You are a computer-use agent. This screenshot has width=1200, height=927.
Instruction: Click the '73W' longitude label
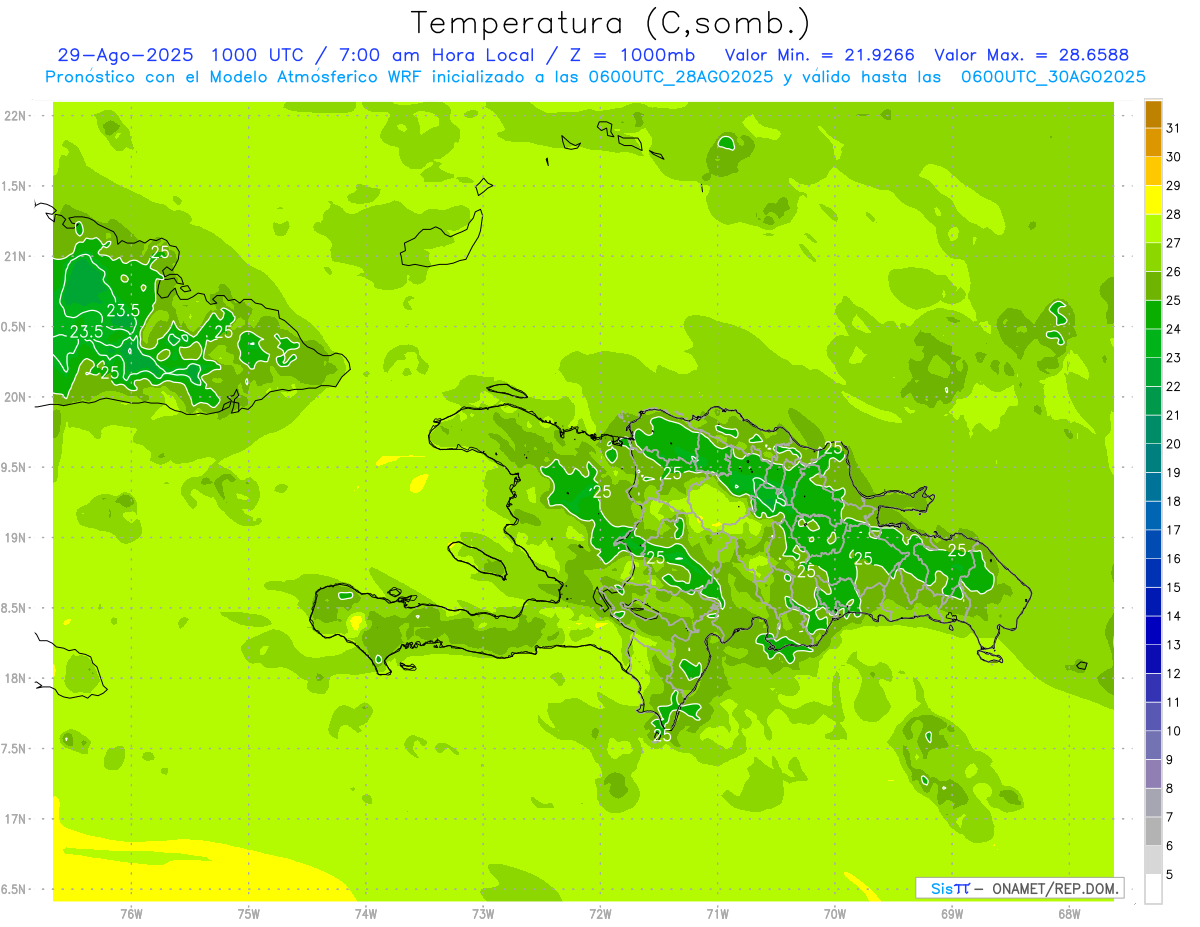point(483,914)
